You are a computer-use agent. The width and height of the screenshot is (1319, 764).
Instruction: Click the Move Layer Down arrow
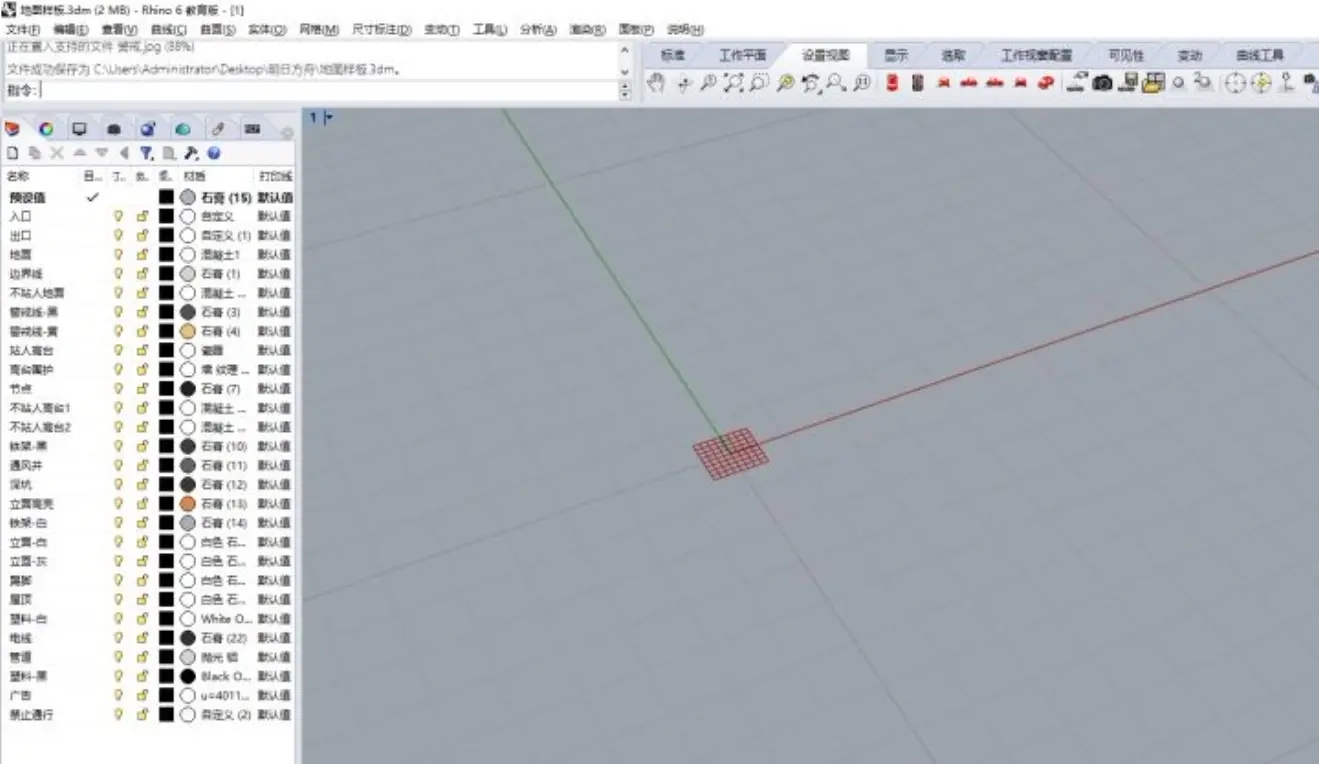101,153
